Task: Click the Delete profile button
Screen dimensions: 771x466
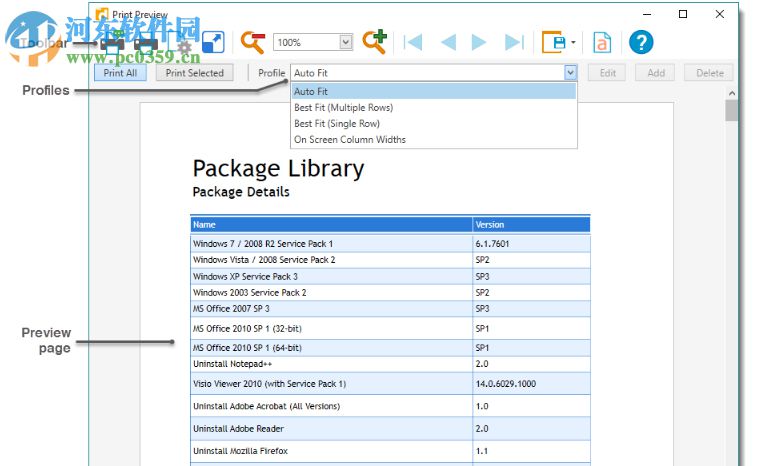Action: (x=710, y=73)
